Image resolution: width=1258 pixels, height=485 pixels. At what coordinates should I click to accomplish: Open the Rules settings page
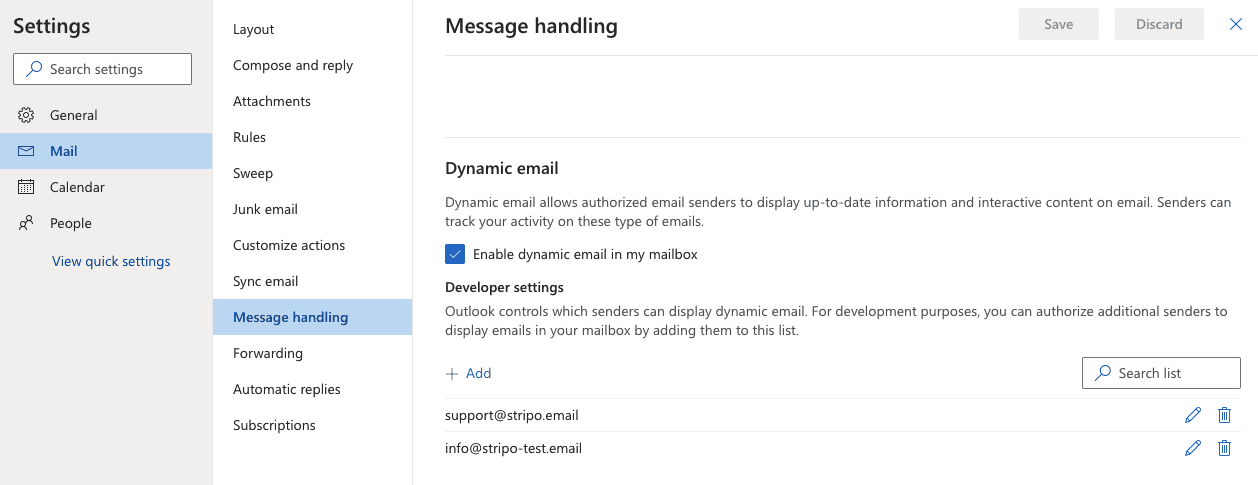tap(249, 137)
